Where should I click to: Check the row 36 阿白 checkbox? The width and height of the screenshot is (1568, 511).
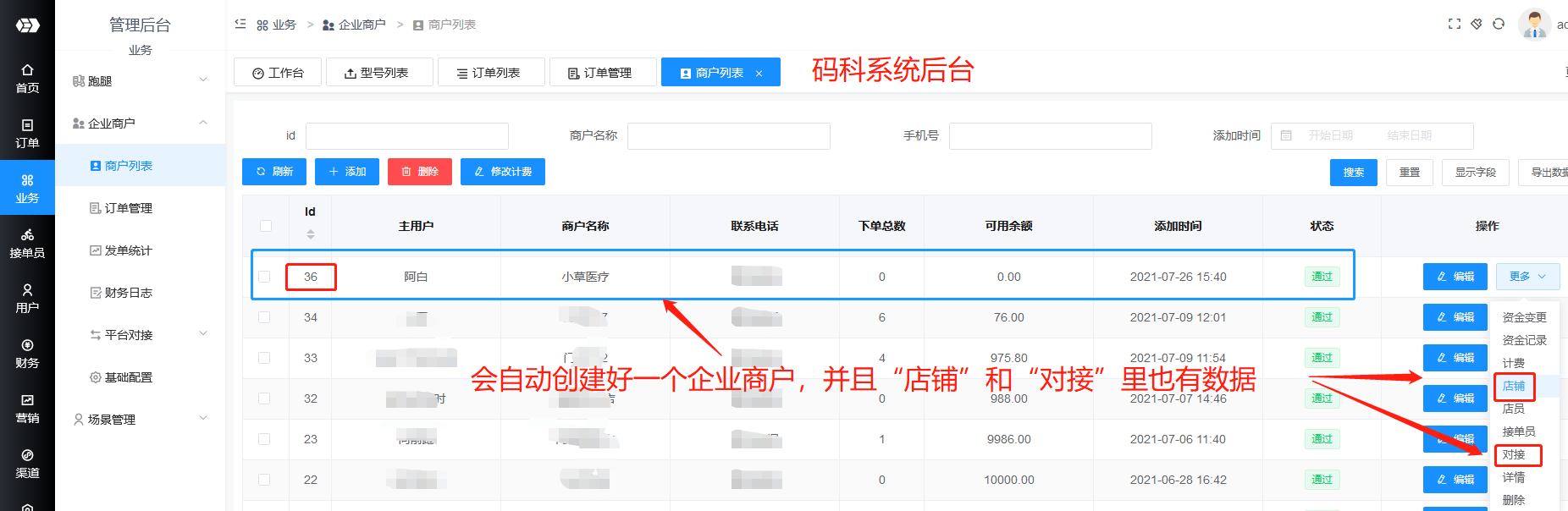[264, 277]
